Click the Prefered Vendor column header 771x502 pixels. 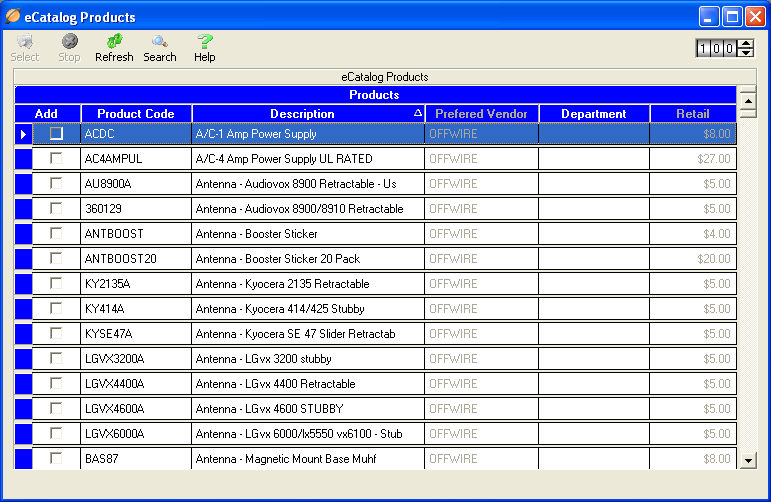pos(482,114)
